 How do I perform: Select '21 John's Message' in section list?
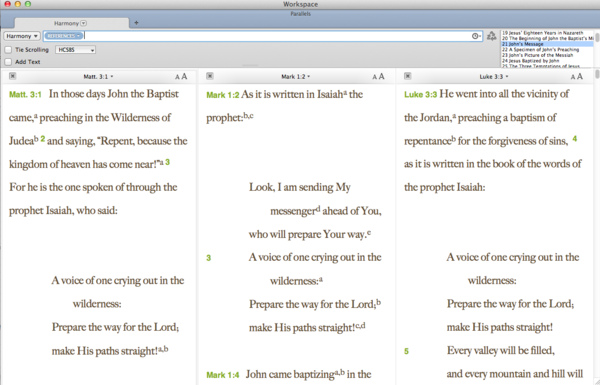tap(547, 44)
